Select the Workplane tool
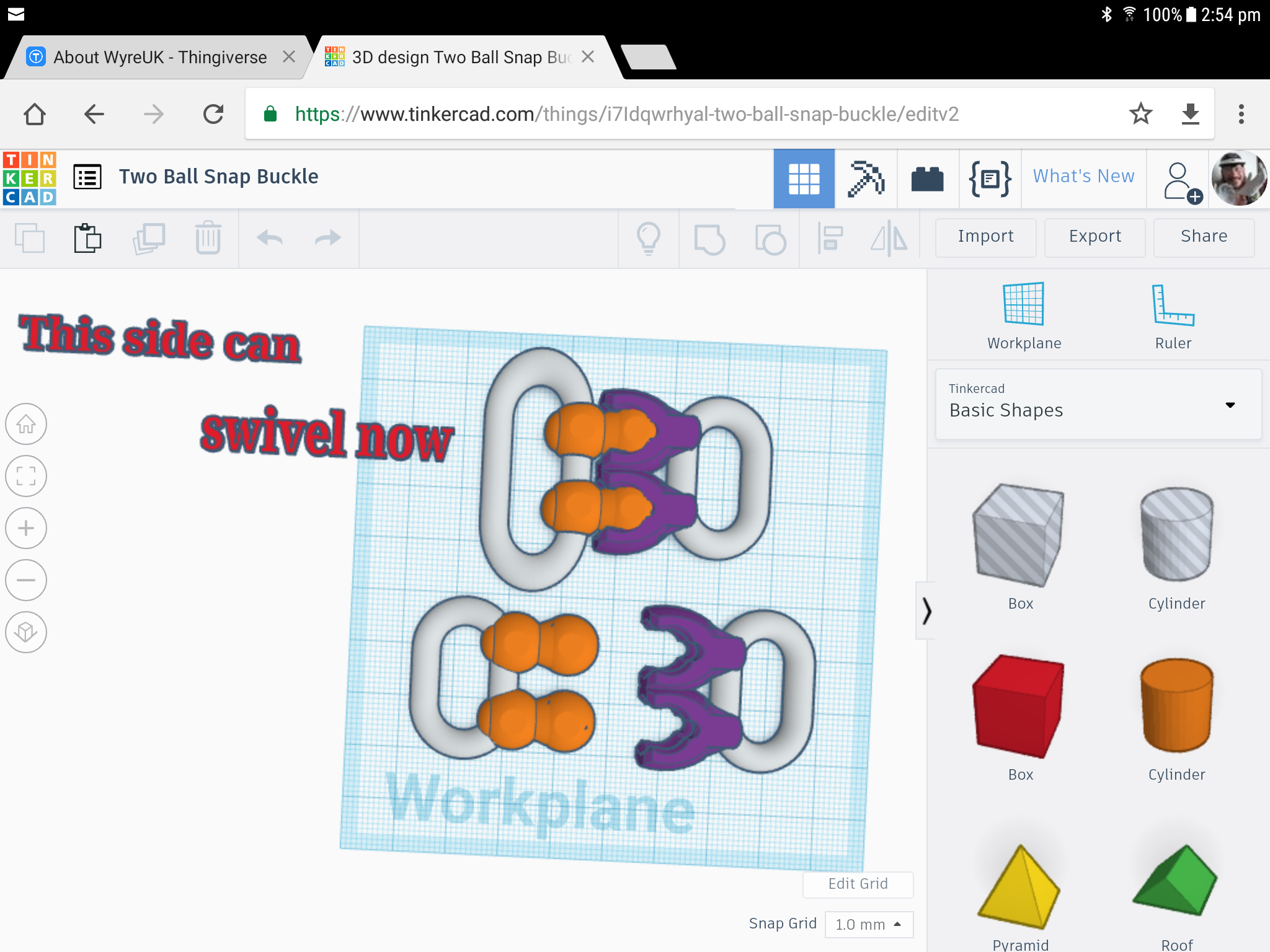The width and height of the screenshot is (1270, 952). pos(1024,316)
